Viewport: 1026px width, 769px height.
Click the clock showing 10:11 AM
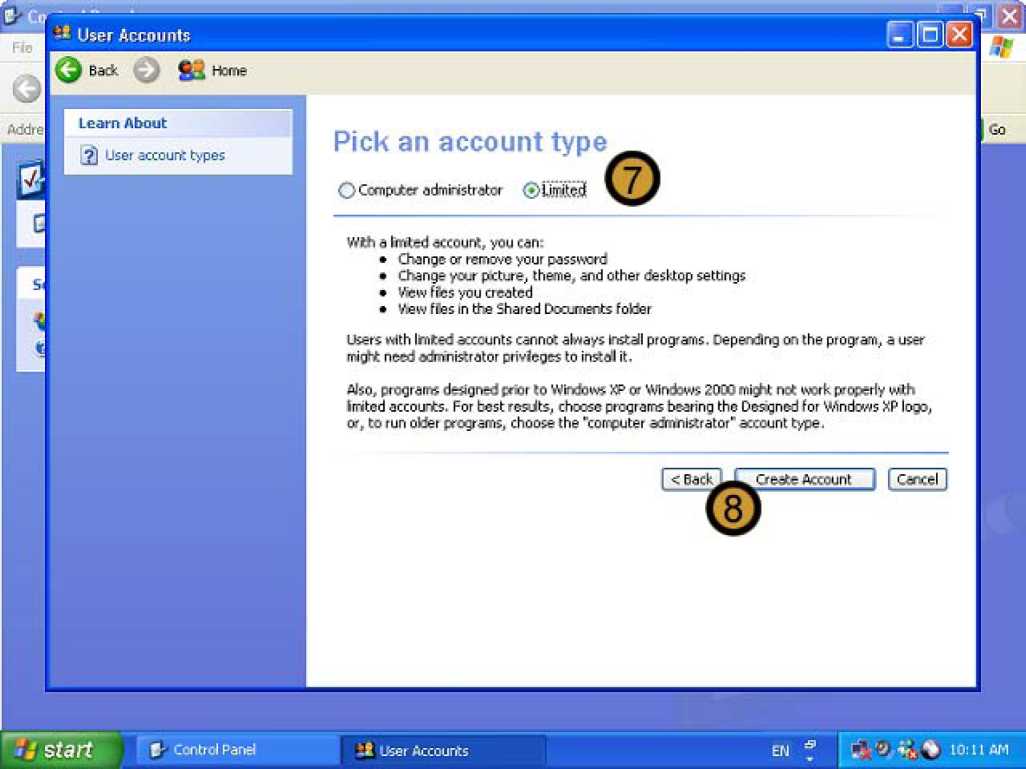(x=979, y=750)
